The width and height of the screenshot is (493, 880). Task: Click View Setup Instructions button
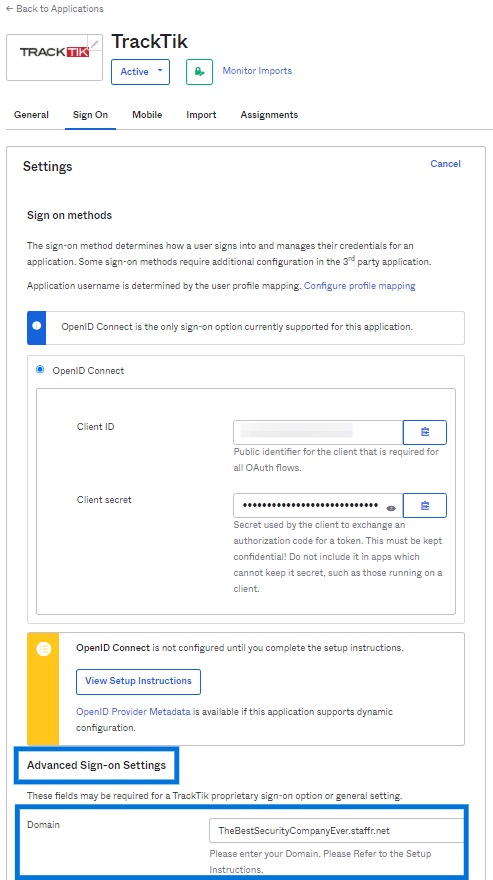(x=138, y=681)
